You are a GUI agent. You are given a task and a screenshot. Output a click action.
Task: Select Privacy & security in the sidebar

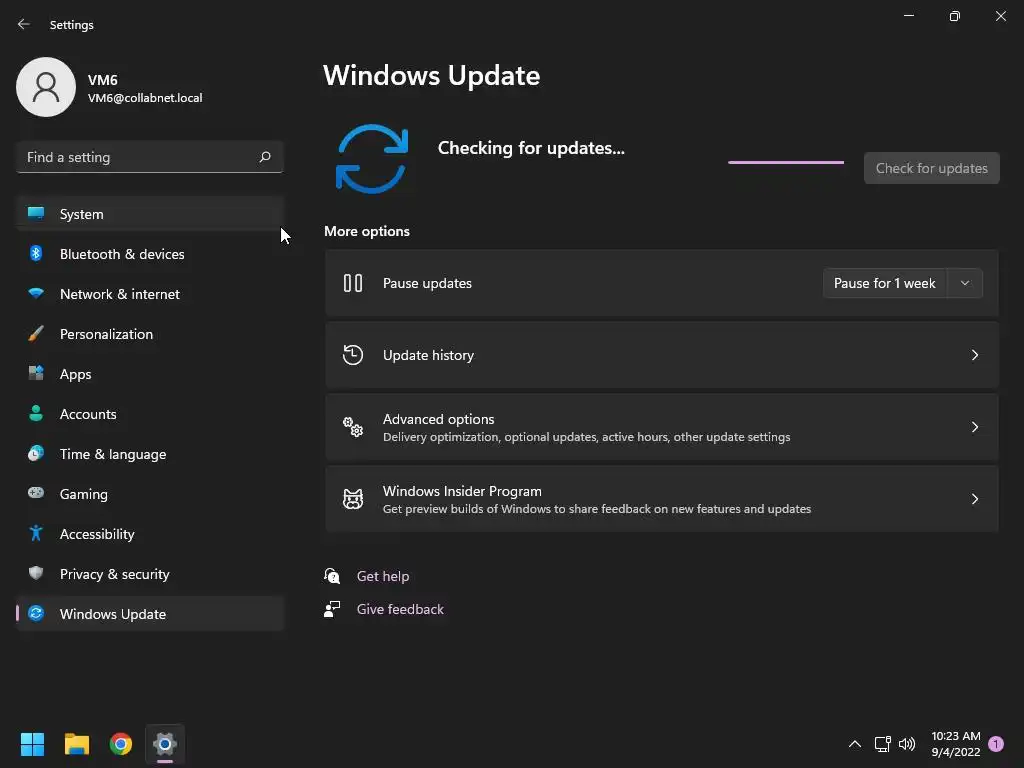click(x=150, y=574)
